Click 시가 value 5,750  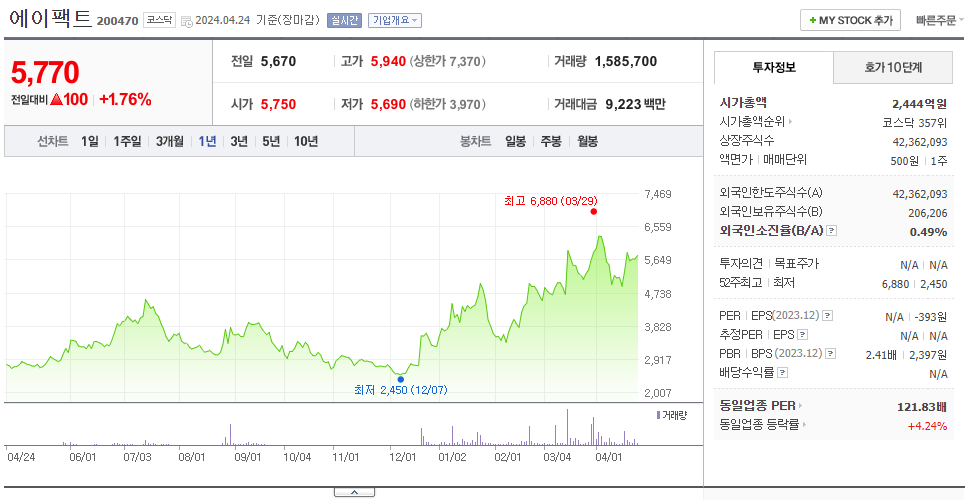278,104
